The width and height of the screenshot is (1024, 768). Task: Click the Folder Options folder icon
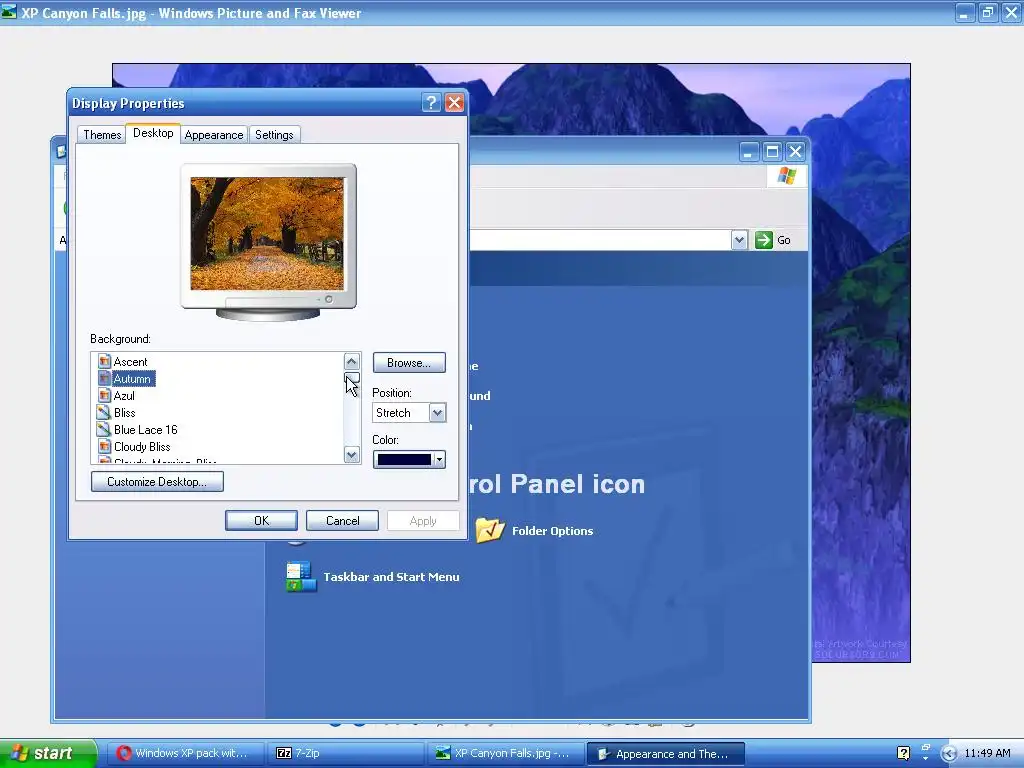point(490,530)
